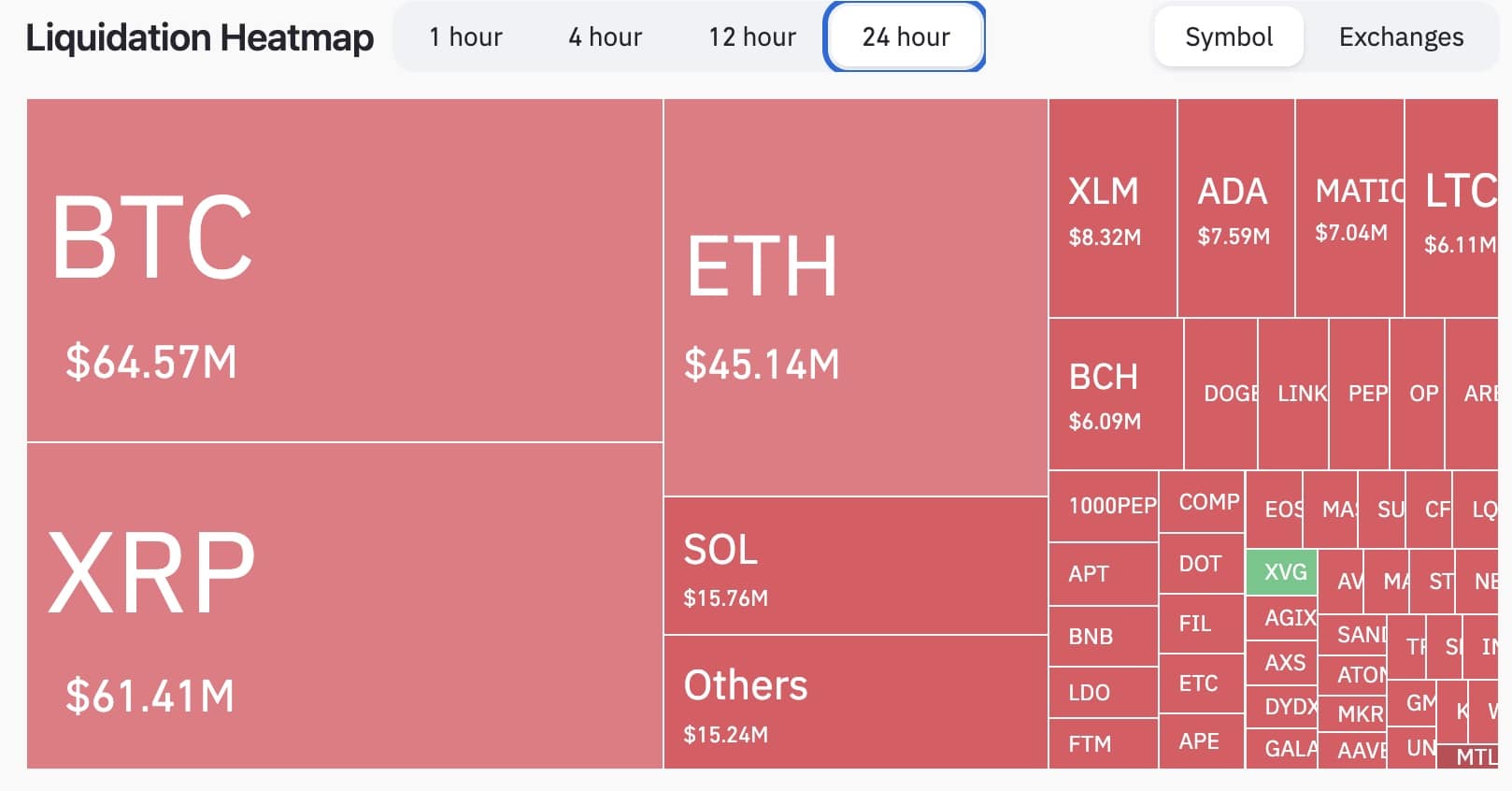This screenshot has width=1512, height=791.
Task: Switch to the 4 hour timeframe
Action: tap(605, 37)
